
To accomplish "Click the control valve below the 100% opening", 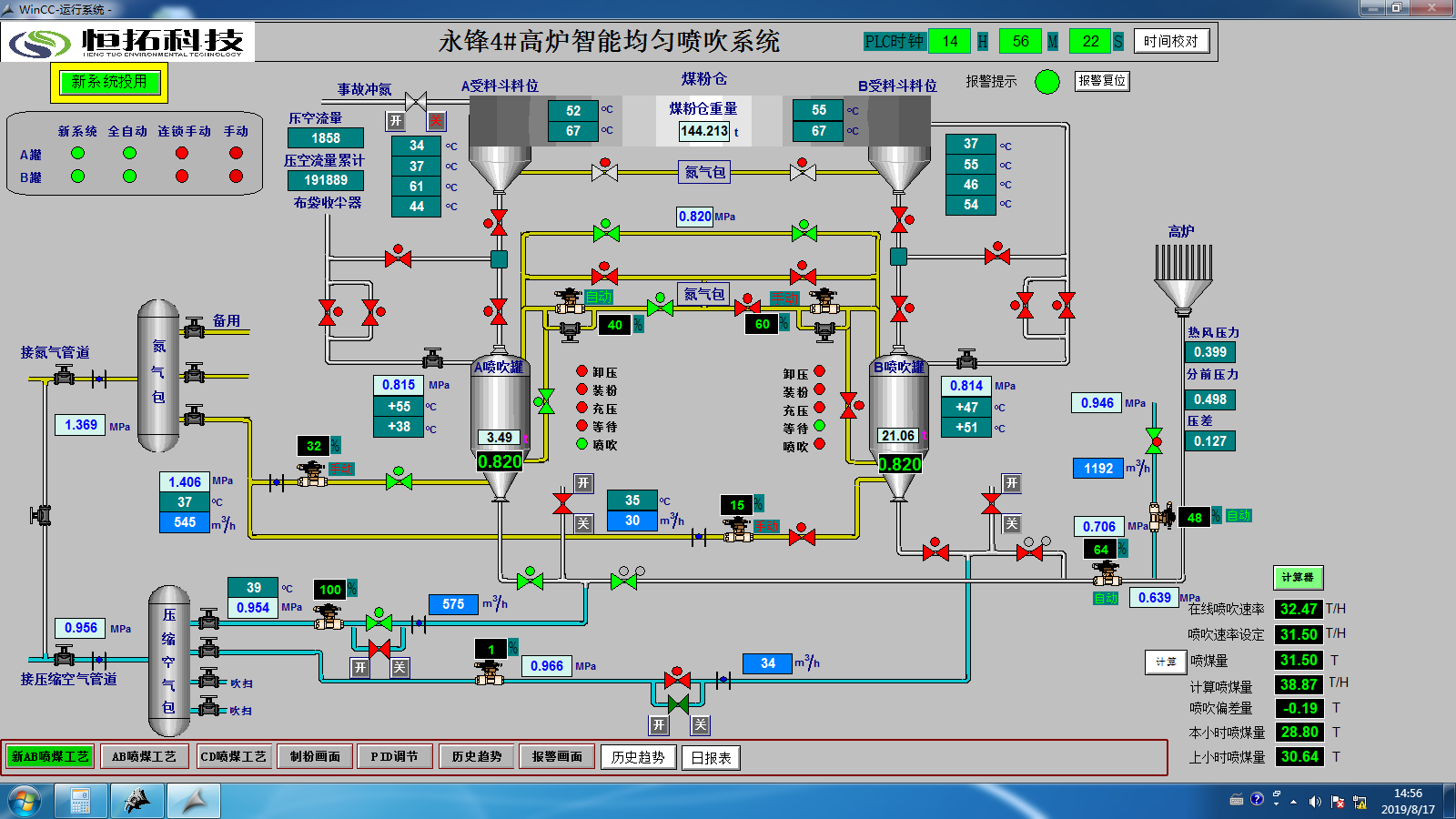I will pos(329,618).
